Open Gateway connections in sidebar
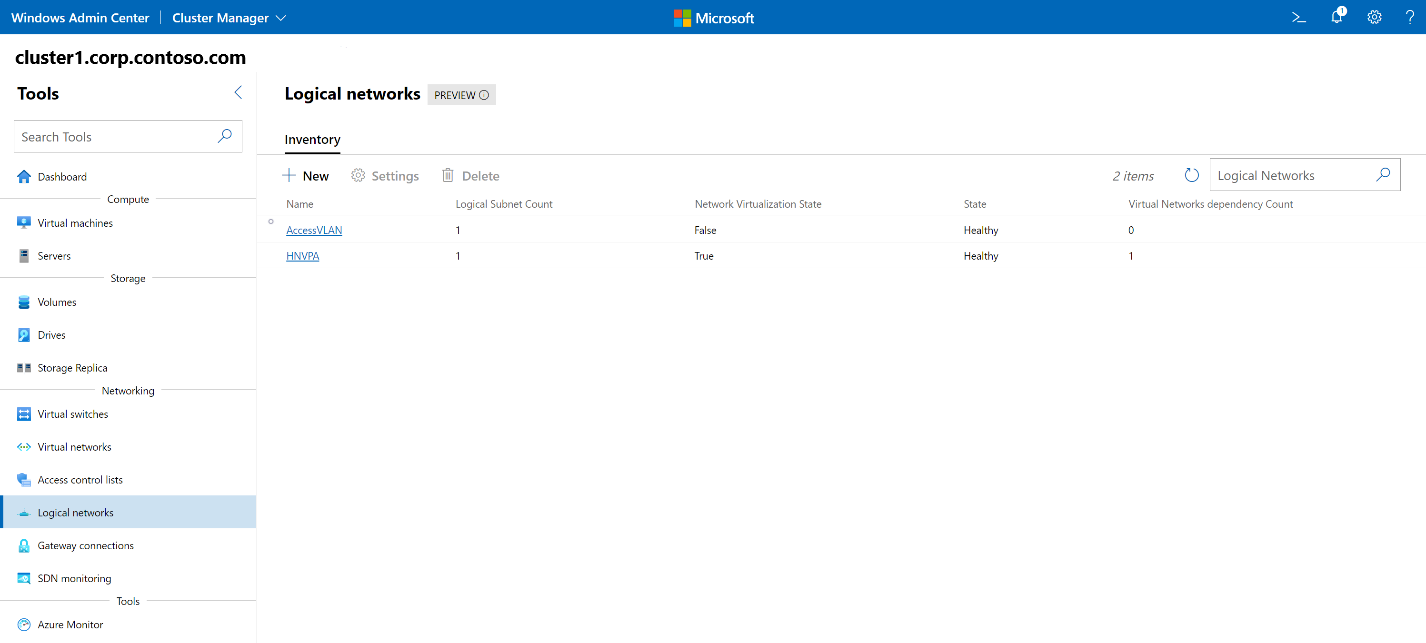This screenshot has width=1426, height=643. (85, 546)
